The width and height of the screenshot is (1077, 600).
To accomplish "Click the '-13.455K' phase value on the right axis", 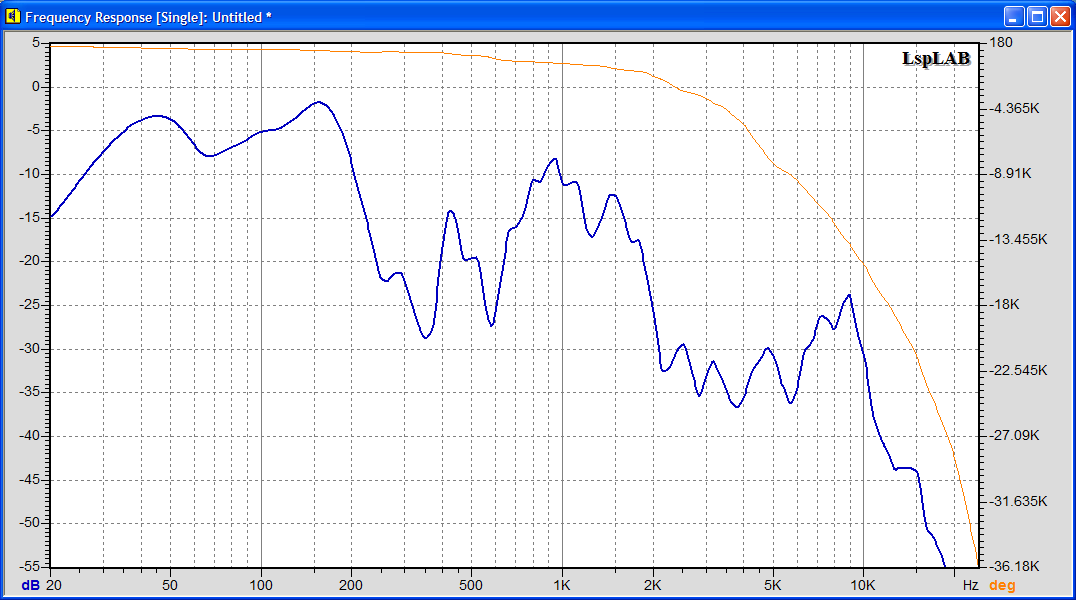I will pyautogui.click(x=1018, y=240).
